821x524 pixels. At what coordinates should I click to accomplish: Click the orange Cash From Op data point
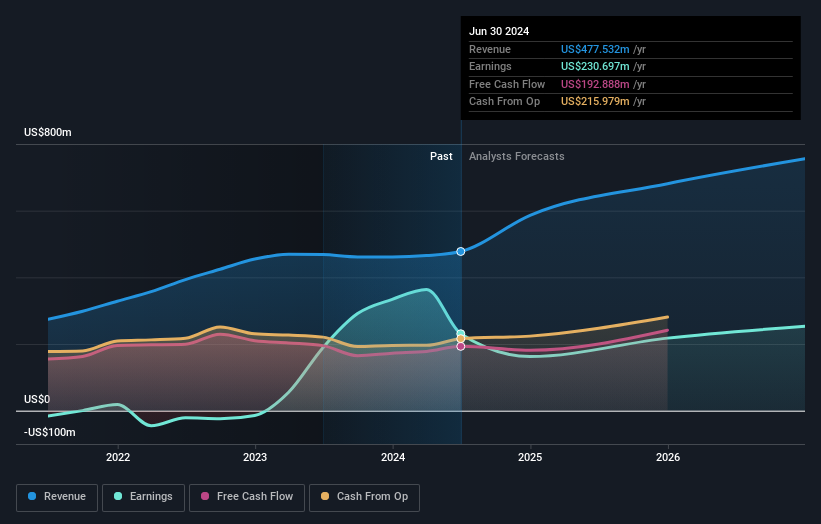(461, 339)
